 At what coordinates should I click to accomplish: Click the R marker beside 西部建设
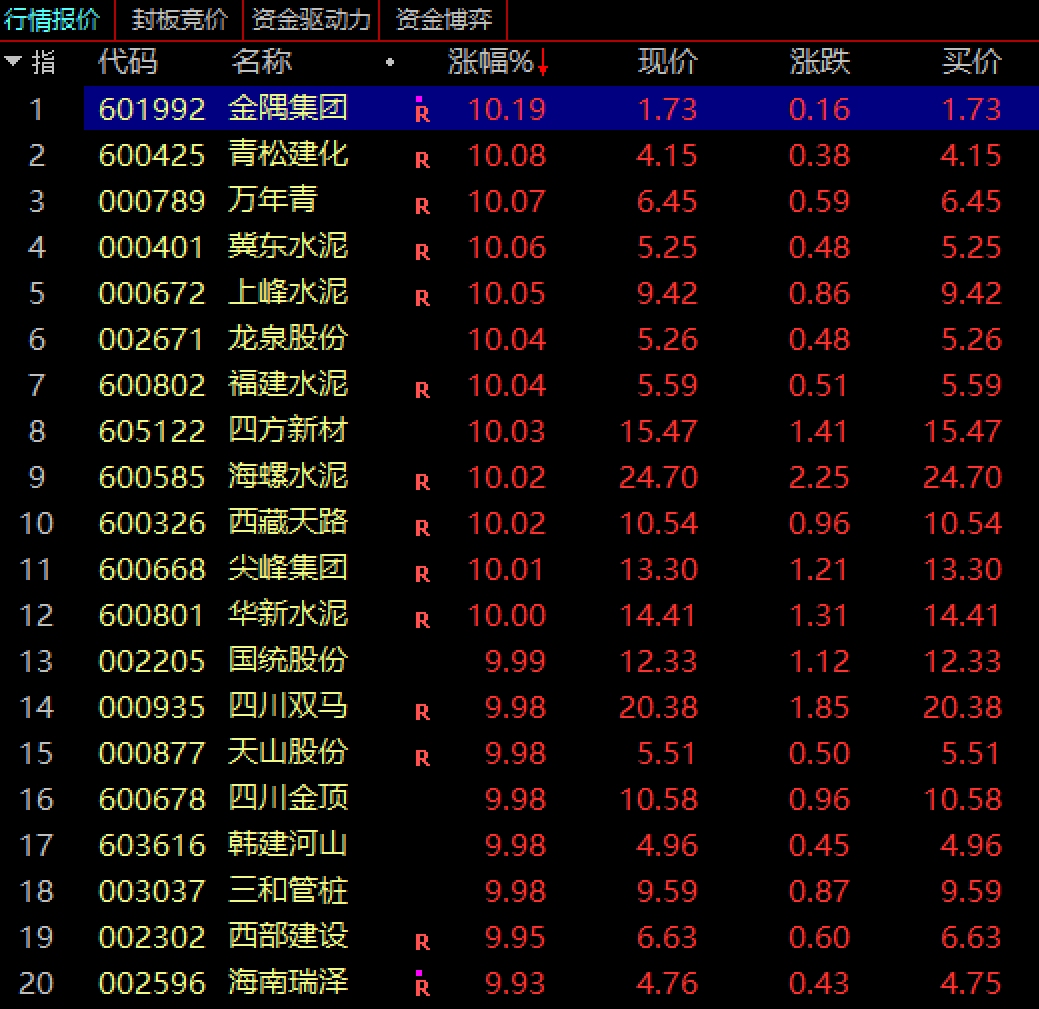point(422,942)
